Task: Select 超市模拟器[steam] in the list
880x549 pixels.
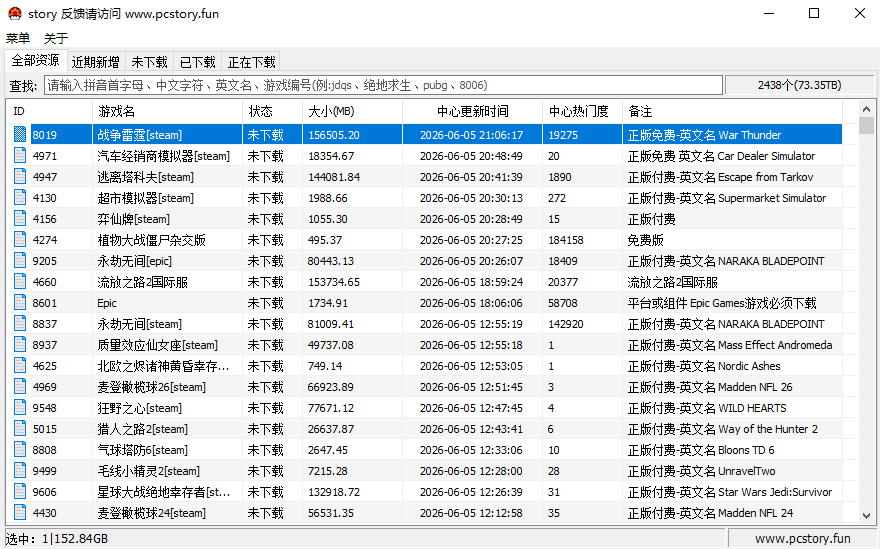Action: tap(145, 198)
